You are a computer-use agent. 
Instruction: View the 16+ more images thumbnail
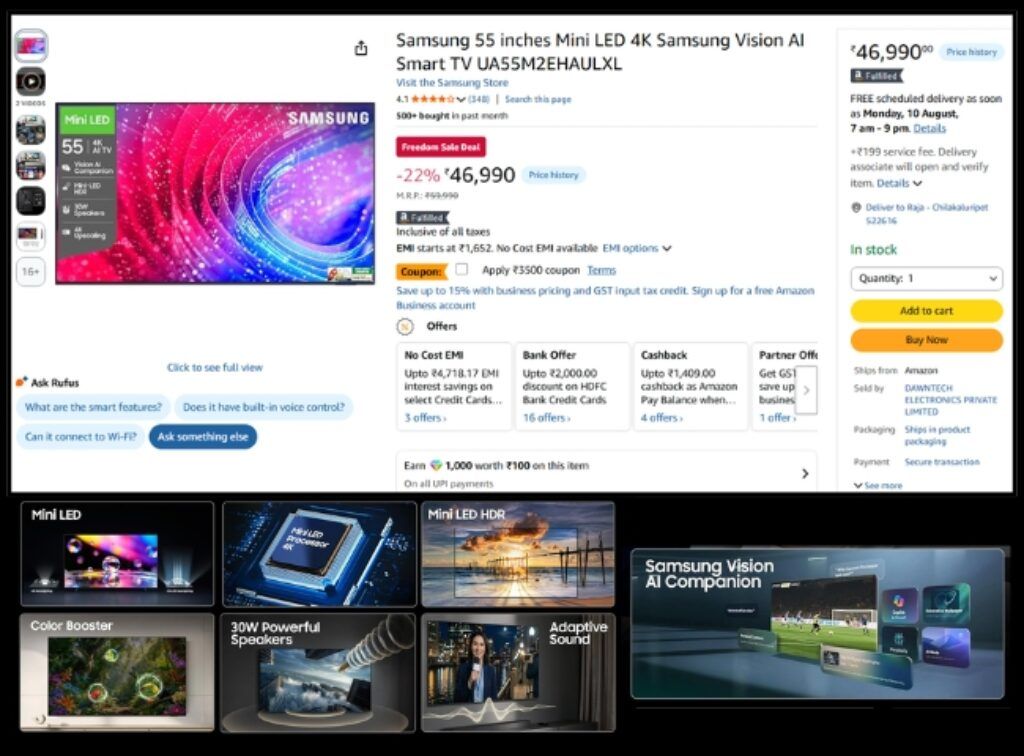point(31,271)
